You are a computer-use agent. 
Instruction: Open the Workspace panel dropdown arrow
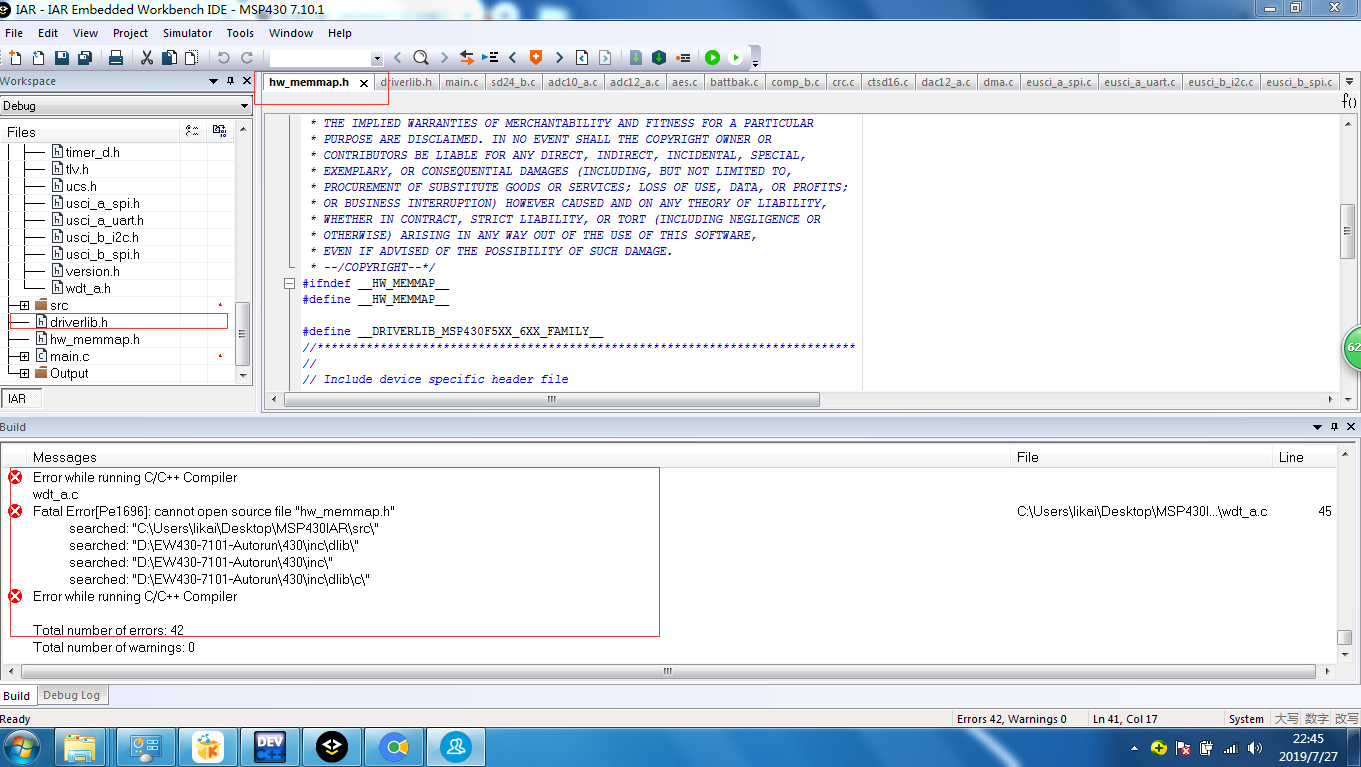[x=213, y=81]
